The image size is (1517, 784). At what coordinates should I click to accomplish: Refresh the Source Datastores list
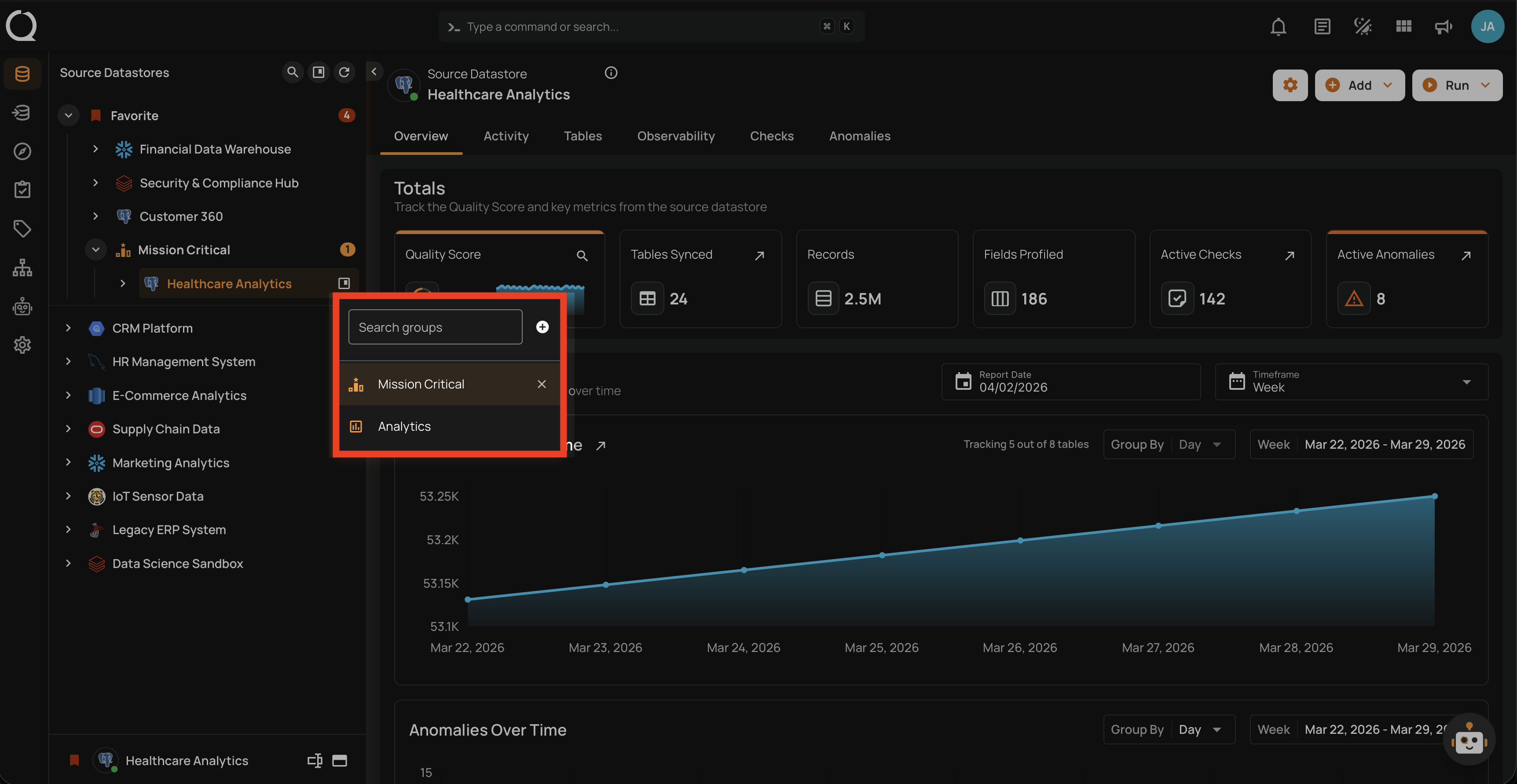tap(344, 72)
